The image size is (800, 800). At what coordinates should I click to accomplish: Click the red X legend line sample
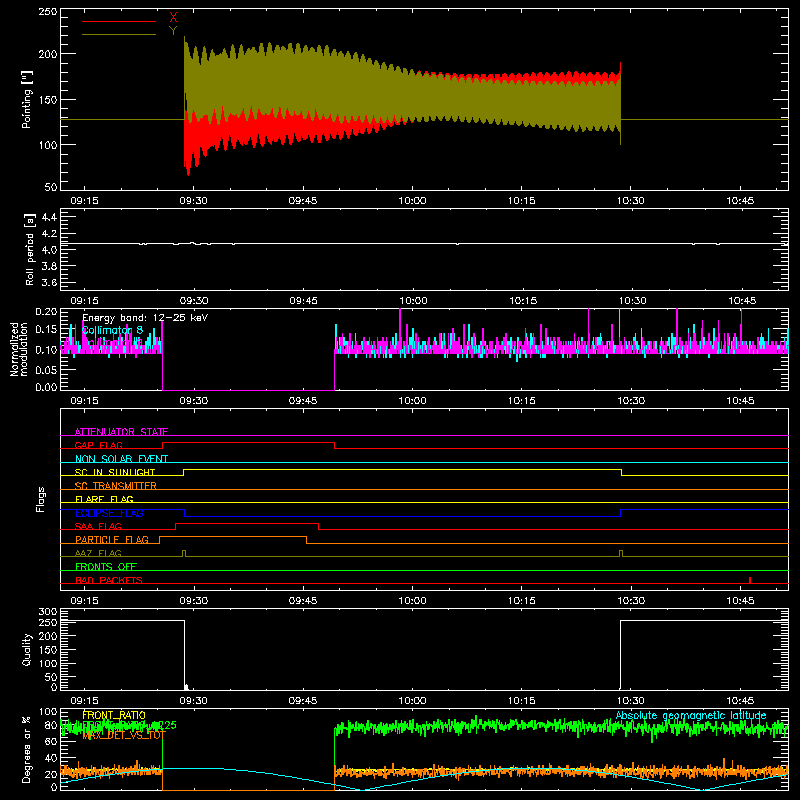click(119, 21)
